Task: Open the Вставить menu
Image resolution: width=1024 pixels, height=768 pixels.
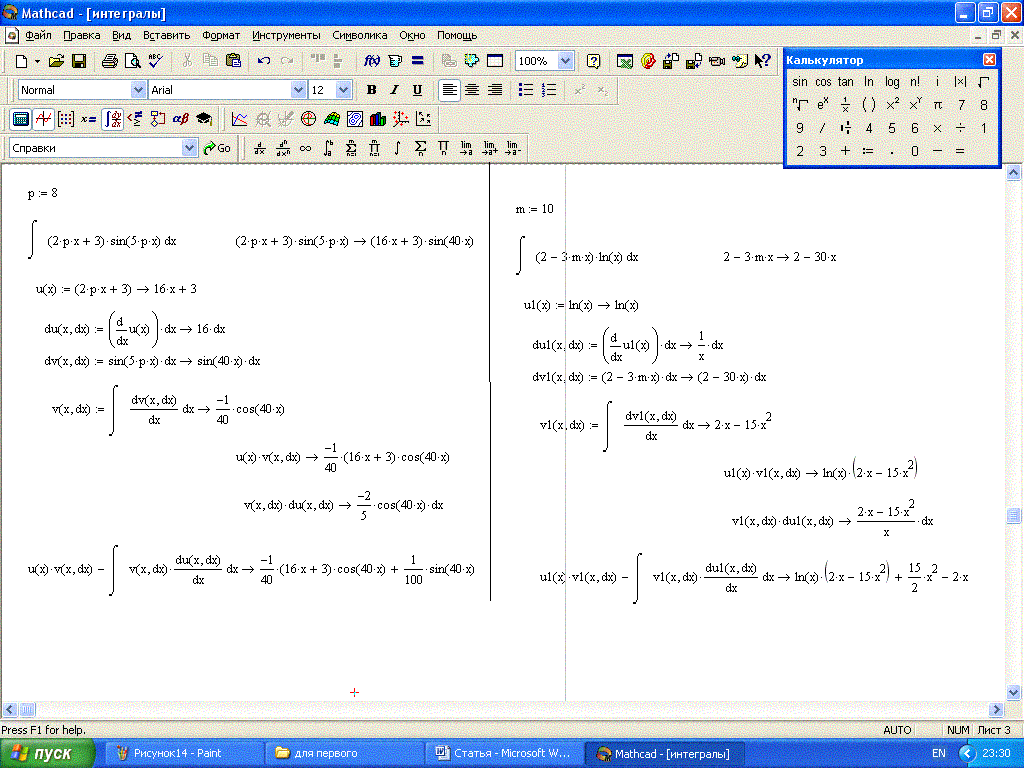Action: (166, 35)
